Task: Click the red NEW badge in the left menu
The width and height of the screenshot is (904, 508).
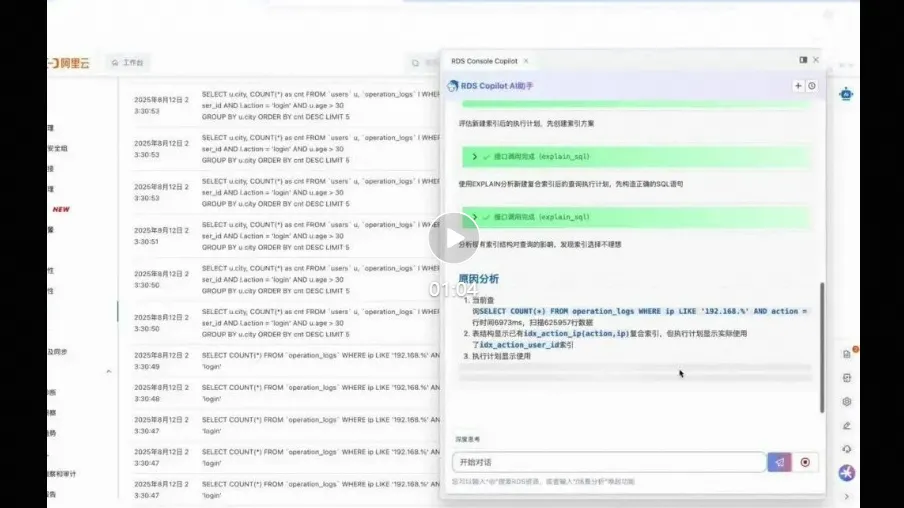Action: 61,209
